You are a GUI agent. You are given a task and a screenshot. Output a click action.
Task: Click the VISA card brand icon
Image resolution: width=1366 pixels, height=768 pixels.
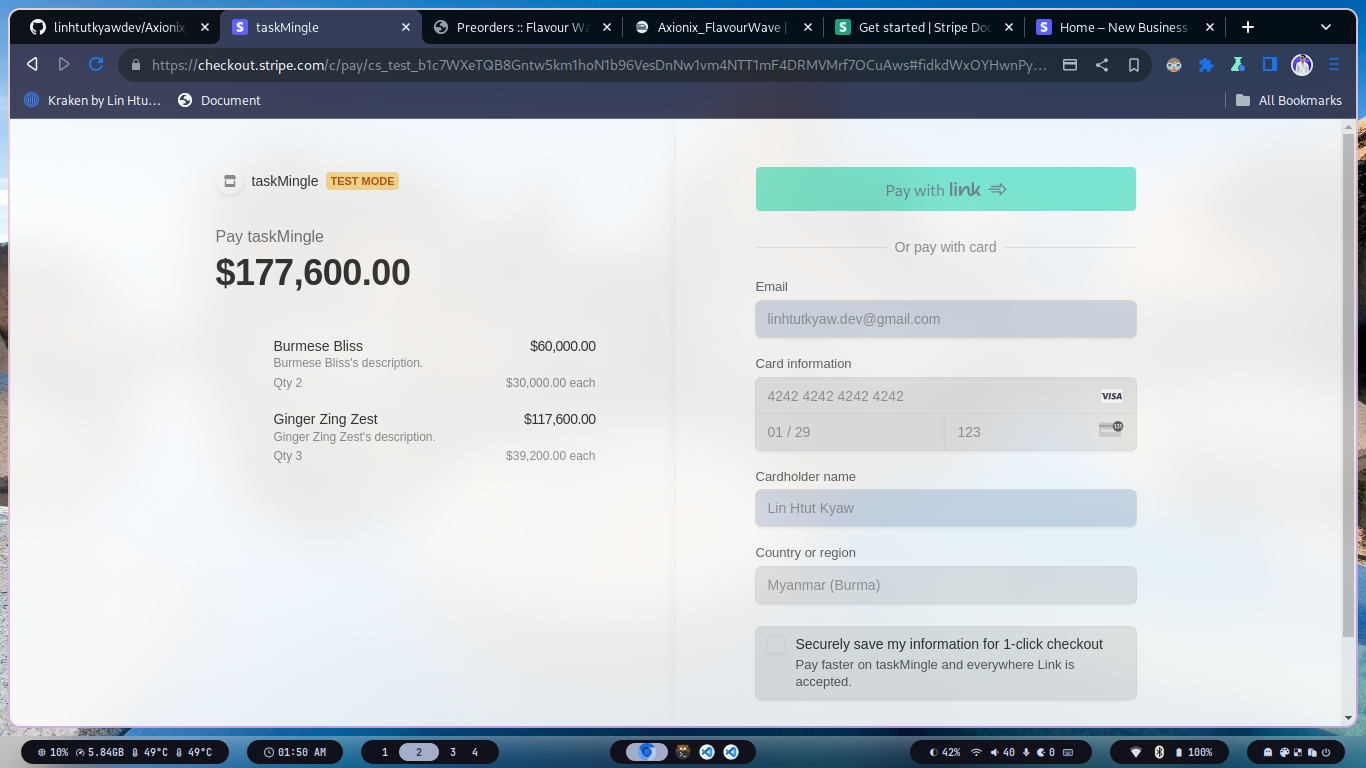click(1112, 396)
